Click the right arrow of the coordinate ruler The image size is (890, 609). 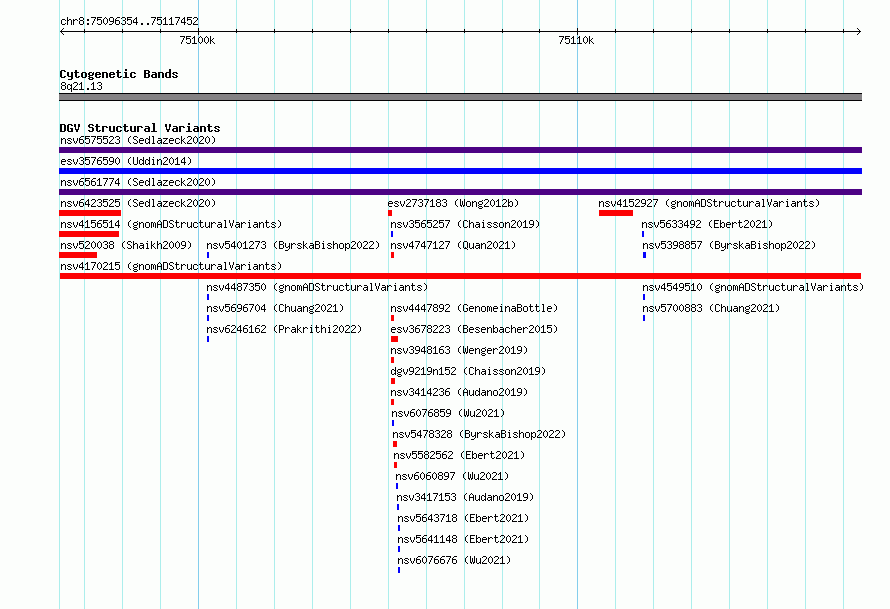point(858,31)
